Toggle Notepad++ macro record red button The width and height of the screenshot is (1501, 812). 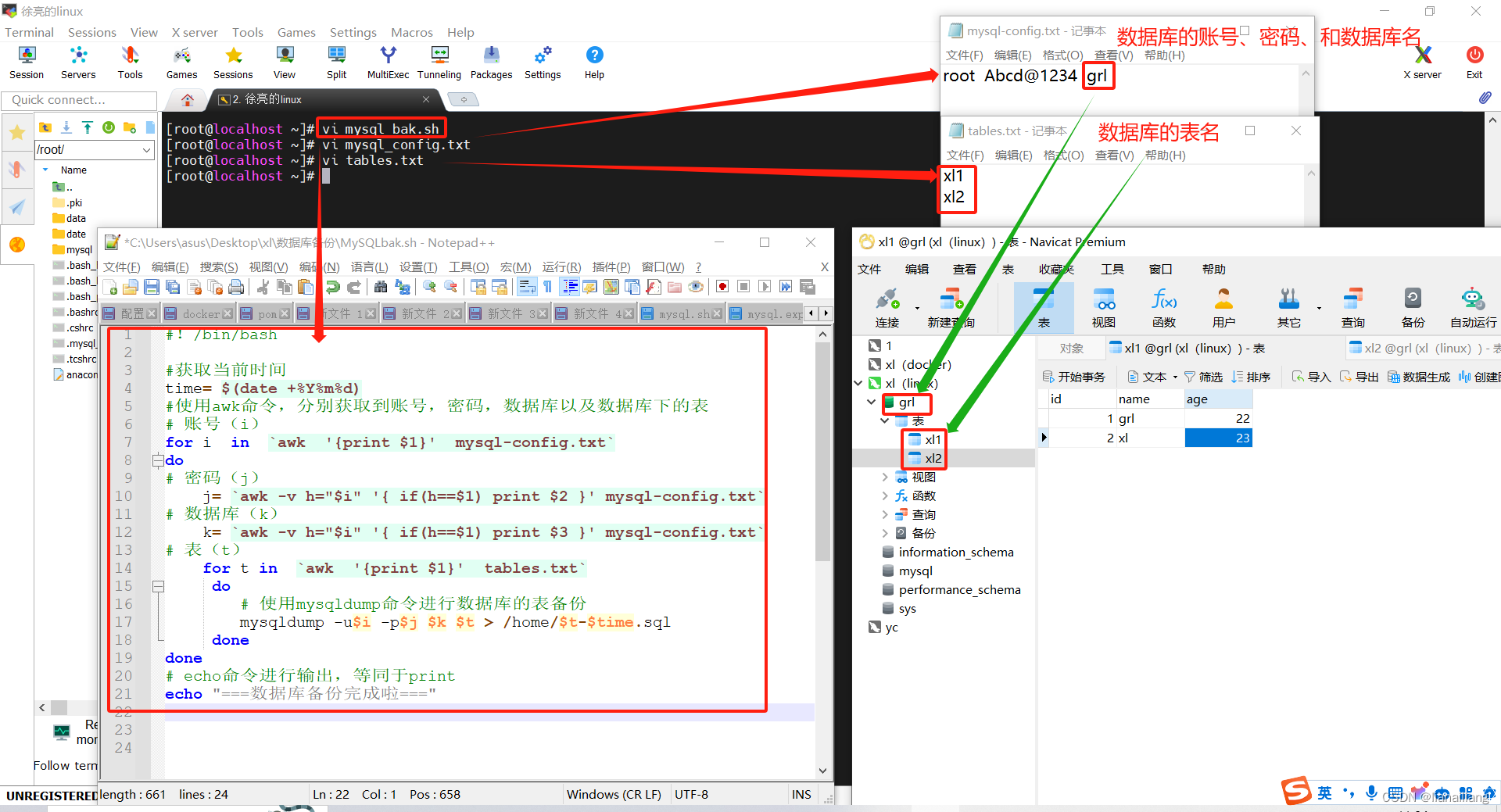[722, 287]
